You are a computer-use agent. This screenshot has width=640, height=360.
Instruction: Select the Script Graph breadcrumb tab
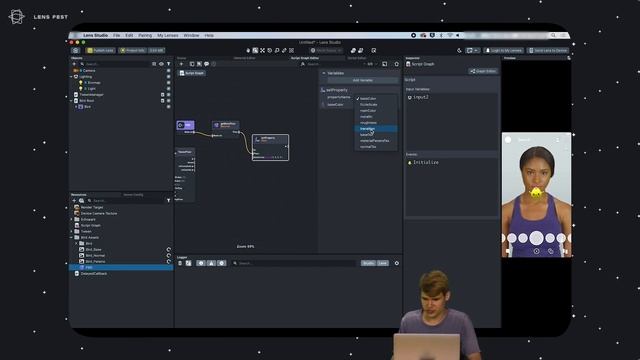(192, 73)
